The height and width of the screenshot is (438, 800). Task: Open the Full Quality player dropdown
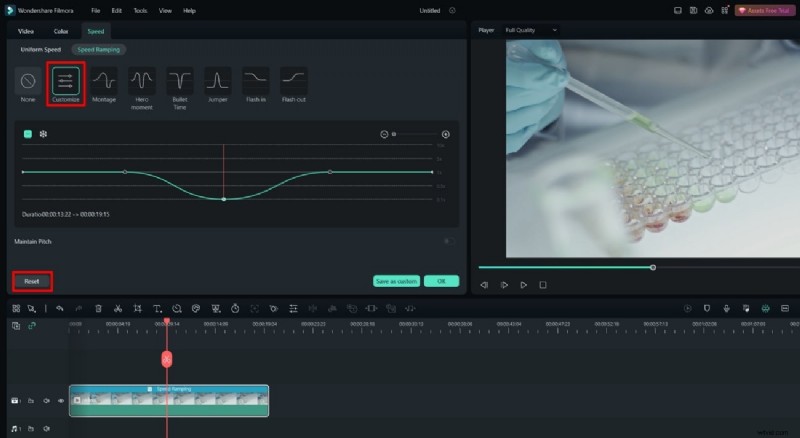[x=531, y=30]
